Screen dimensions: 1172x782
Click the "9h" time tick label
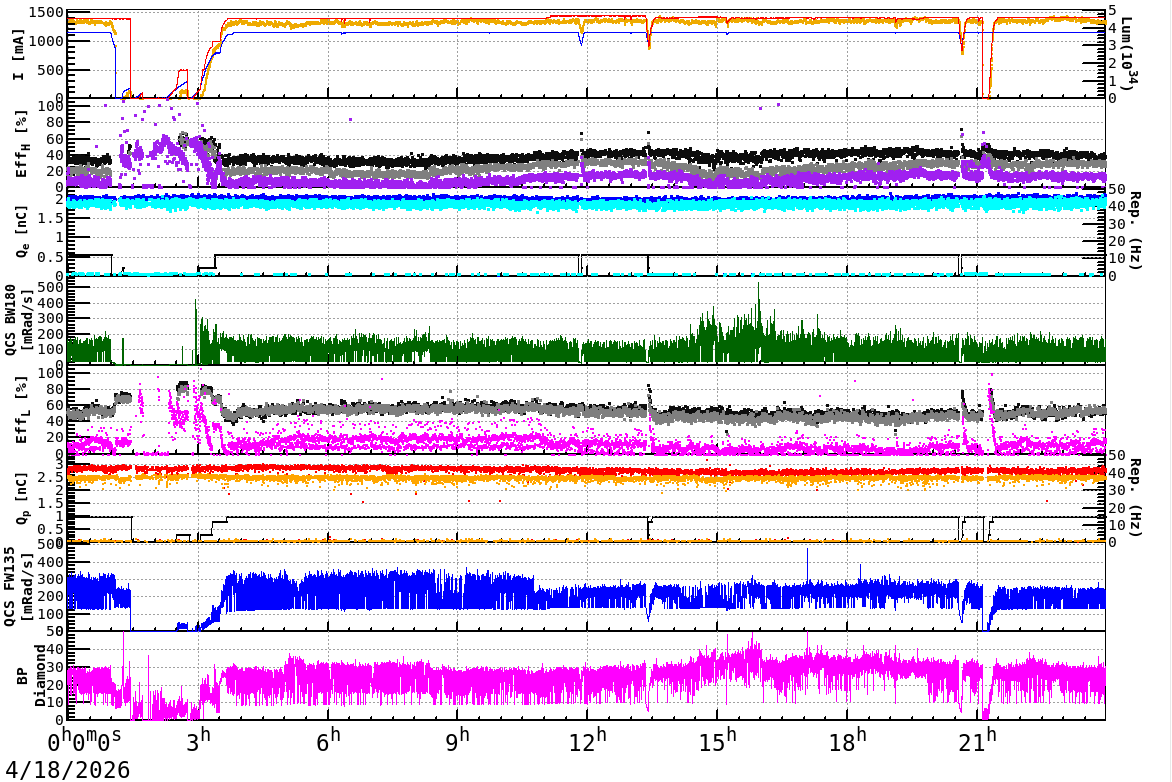coord(458,740)
